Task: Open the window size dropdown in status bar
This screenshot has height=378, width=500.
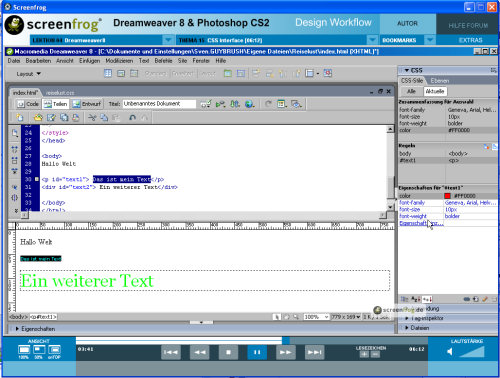Action: pyautogui.click(x=346, y=317)
